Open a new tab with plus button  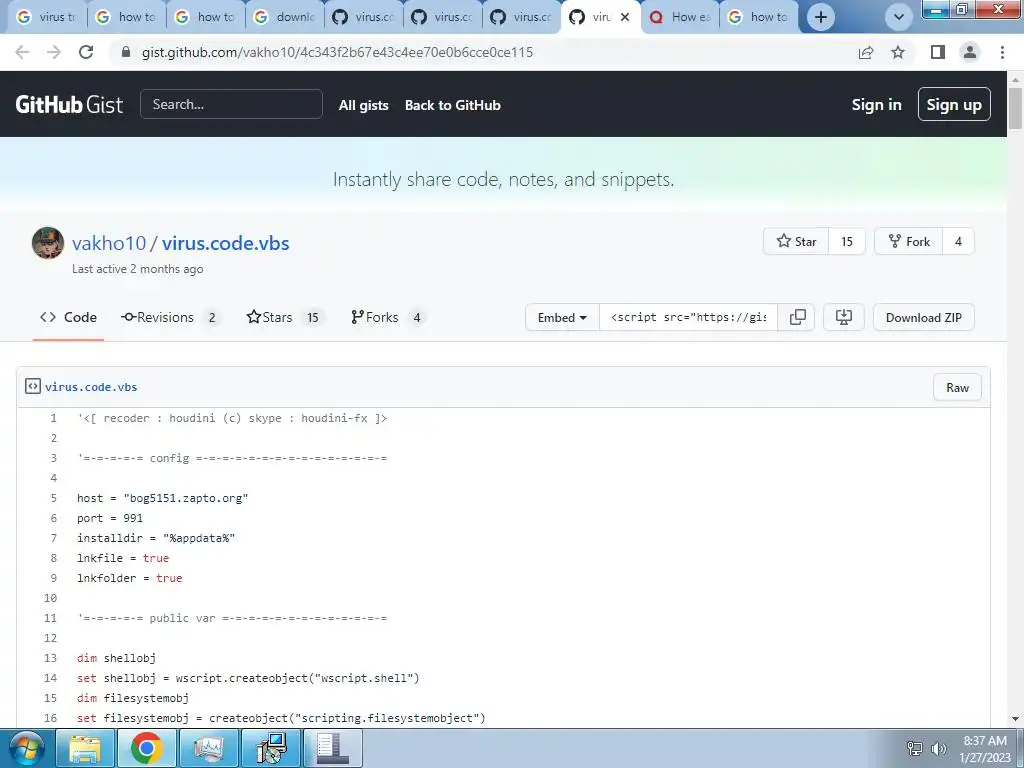821,17
